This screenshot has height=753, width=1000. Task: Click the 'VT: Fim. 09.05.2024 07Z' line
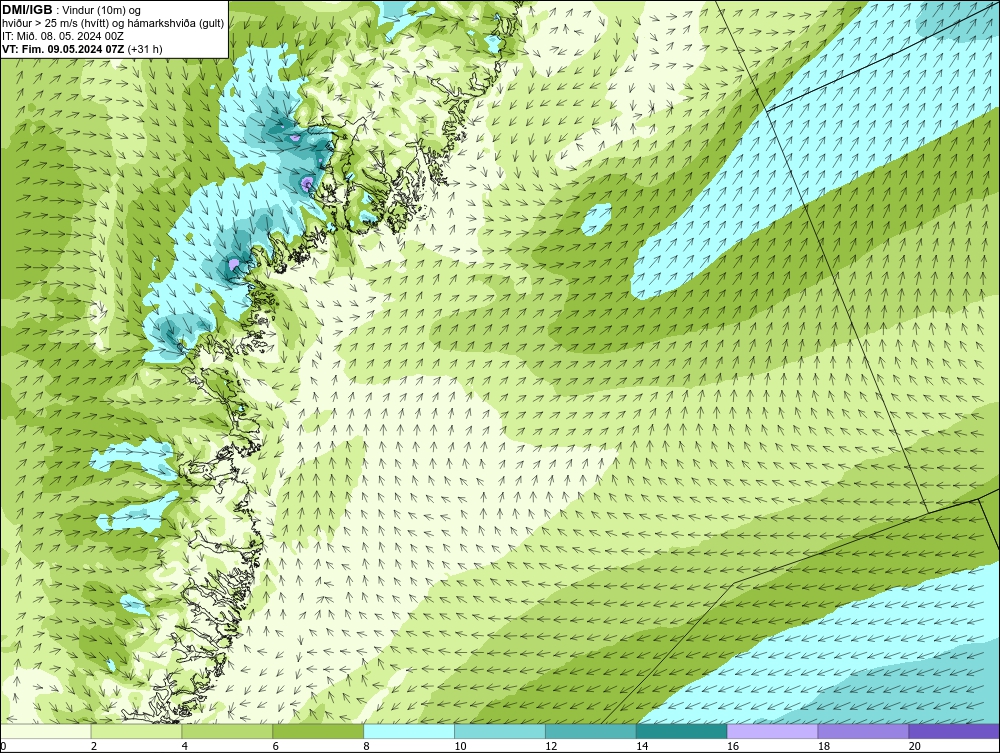point(63,49)
